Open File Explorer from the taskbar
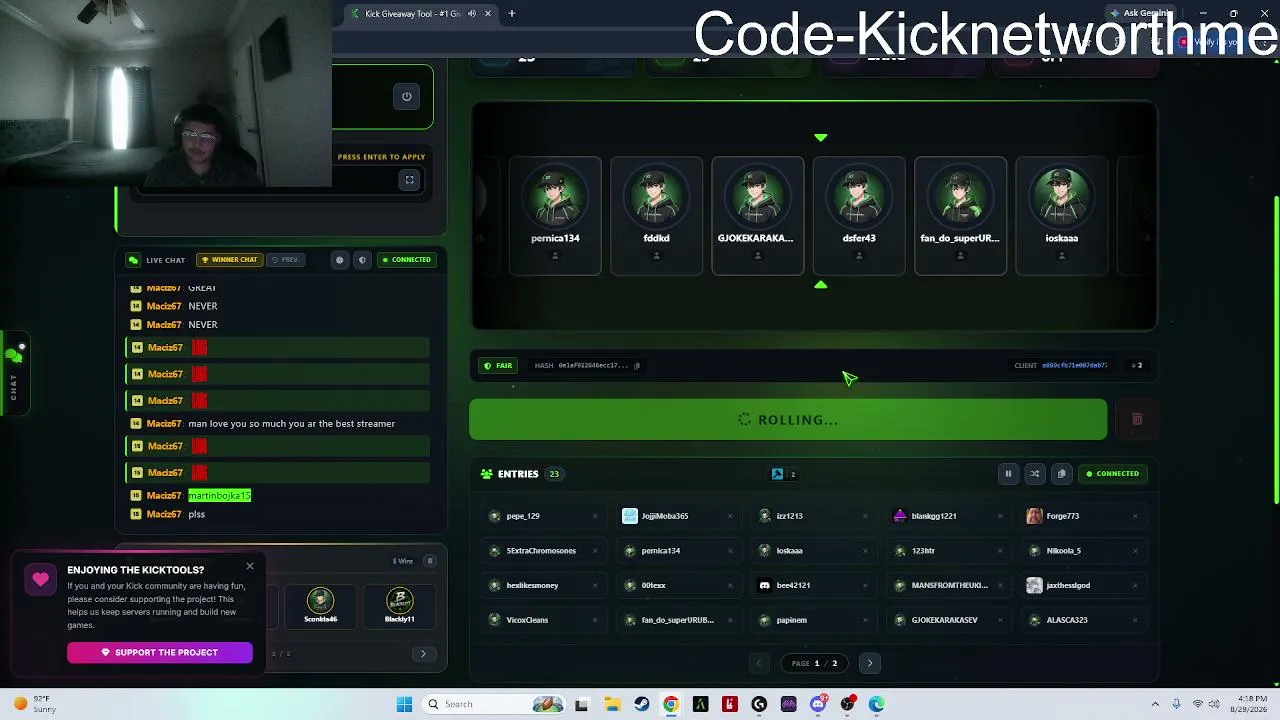This screenshot has height=720, width=1280. pos(612,704)
